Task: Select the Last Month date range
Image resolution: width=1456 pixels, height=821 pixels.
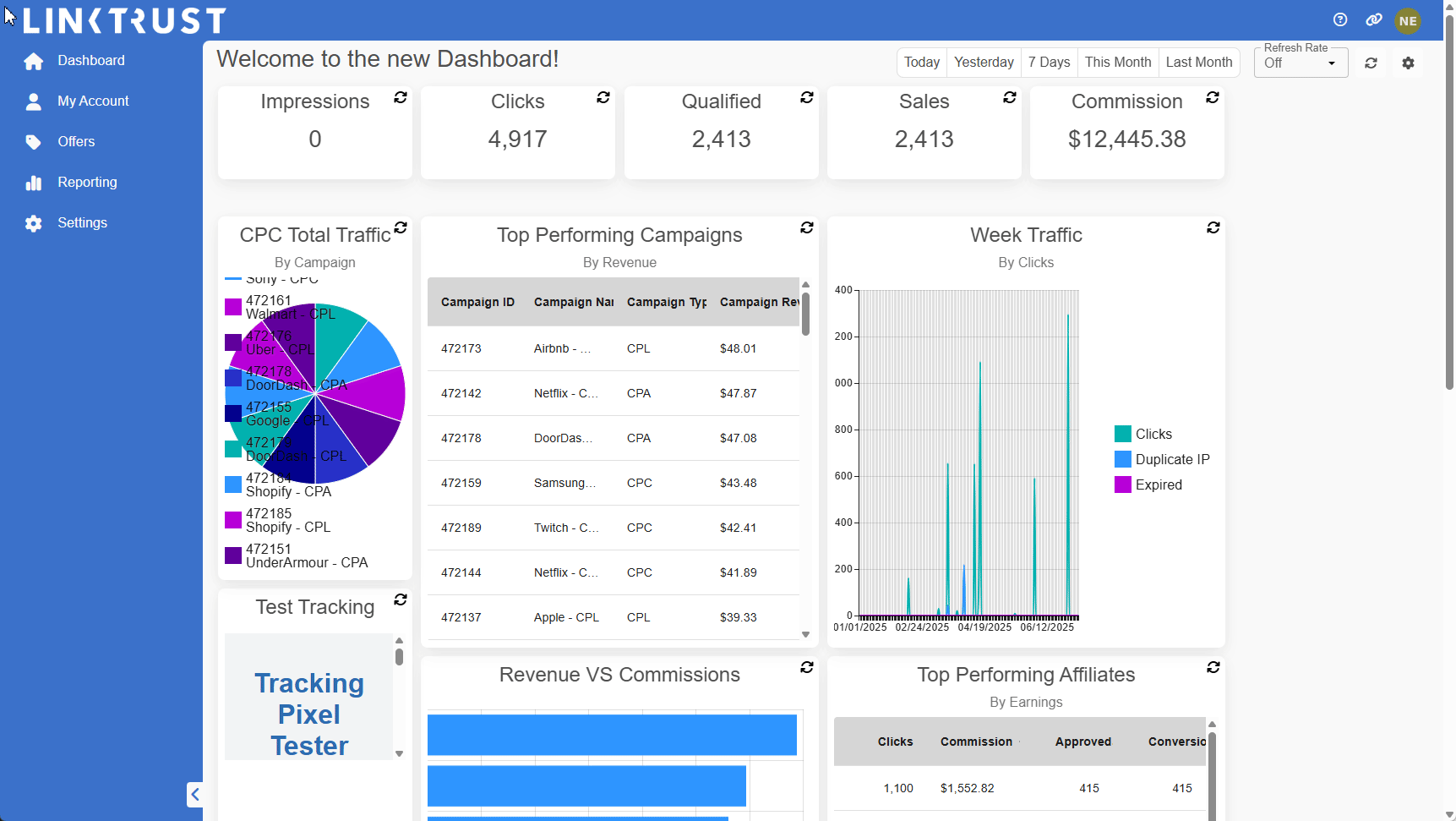Action: point(1198,63)
